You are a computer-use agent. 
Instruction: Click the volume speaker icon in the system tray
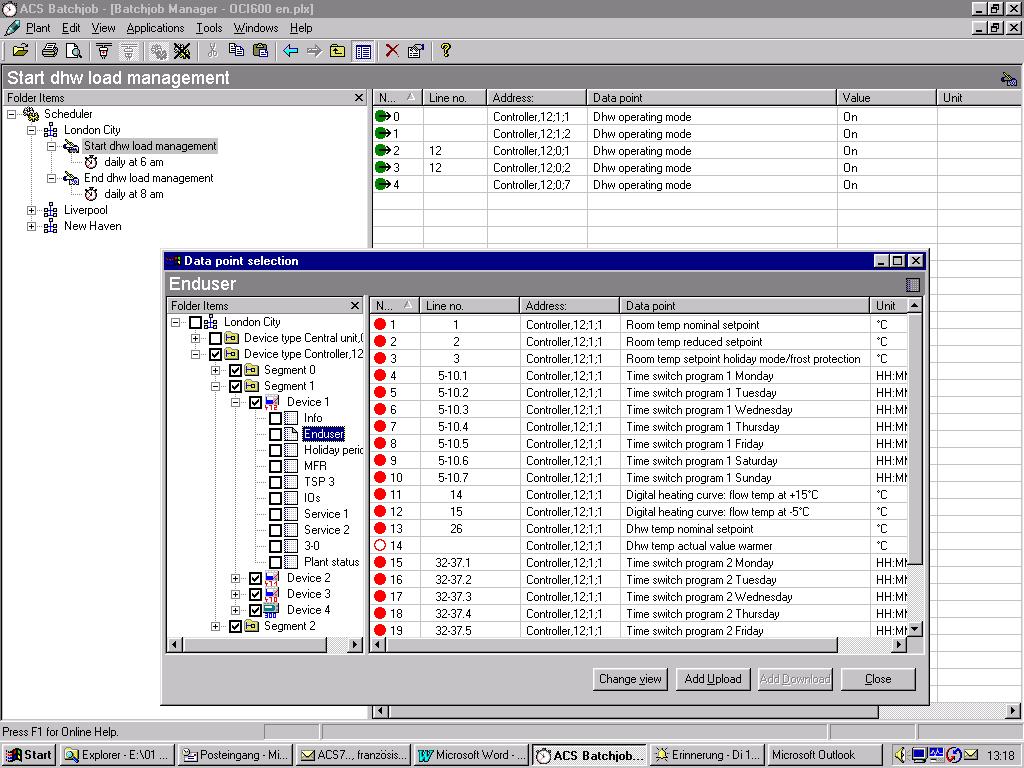point(900,754)
